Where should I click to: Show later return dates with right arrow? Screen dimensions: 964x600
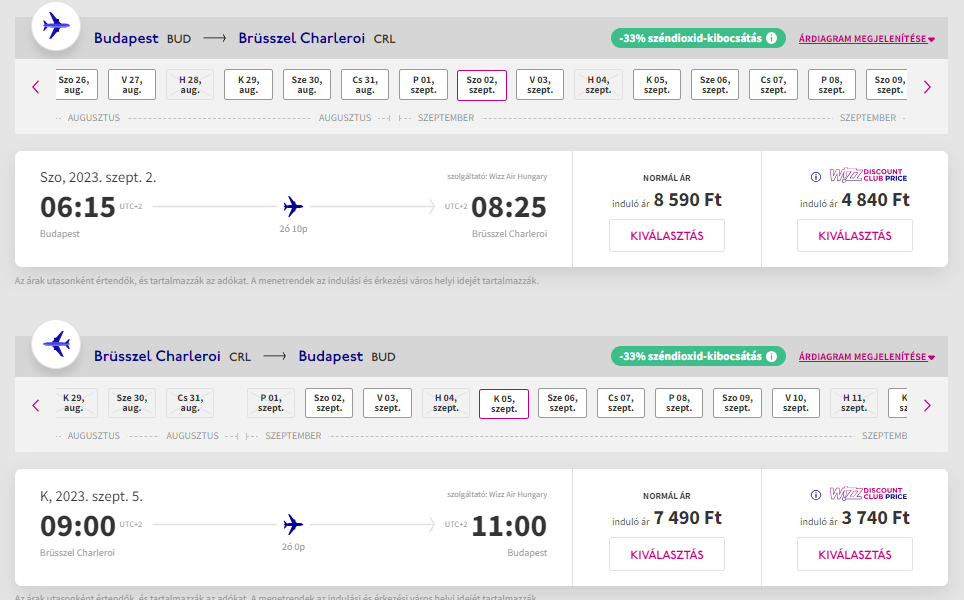click(927, 405)
